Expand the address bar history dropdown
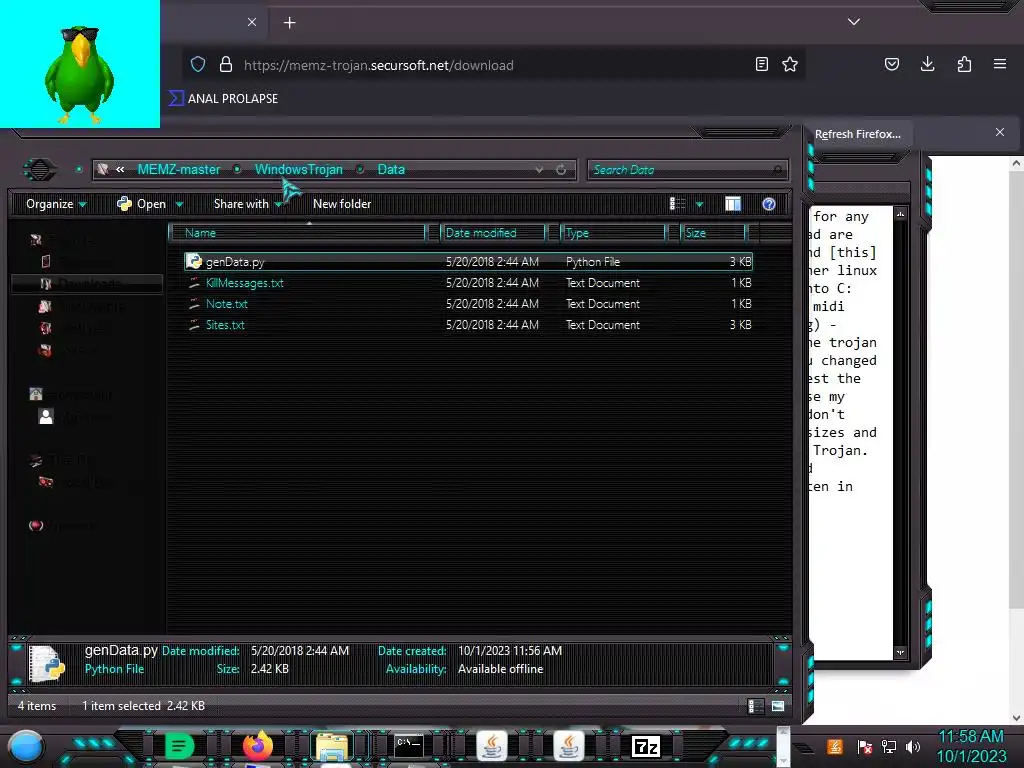 click(x=539, y=170)
